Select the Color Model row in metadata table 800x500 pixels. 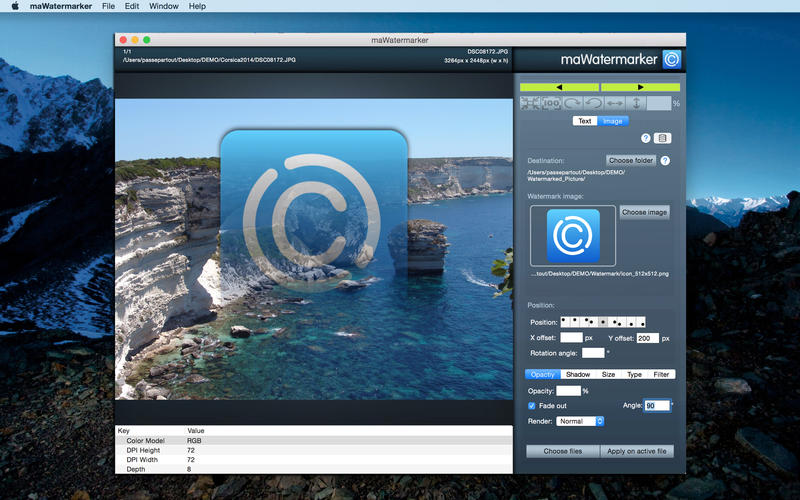pos(314,440)
